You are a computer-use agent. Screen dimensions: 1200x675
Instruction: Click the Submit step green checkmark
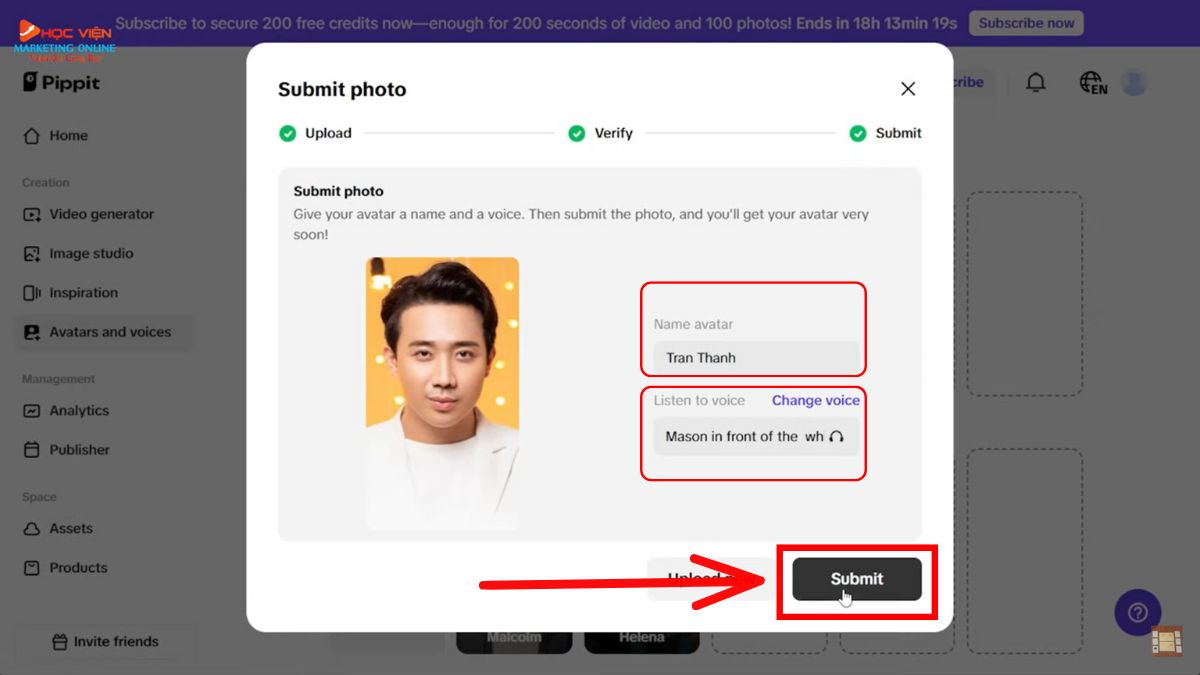[858, 133]
